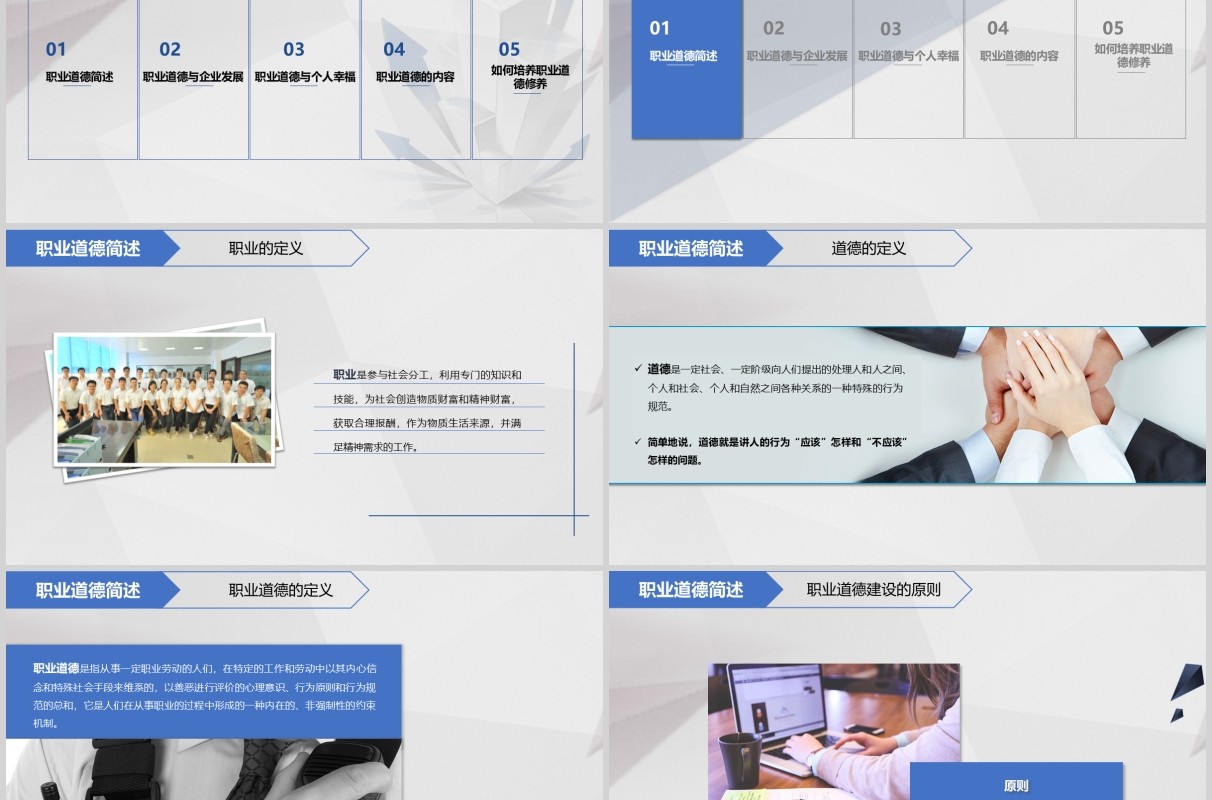The height and width of the screenshot is (800, 1212).
Task: Select the grayscale photo under the blue text box
Action: tap(204, 769)
